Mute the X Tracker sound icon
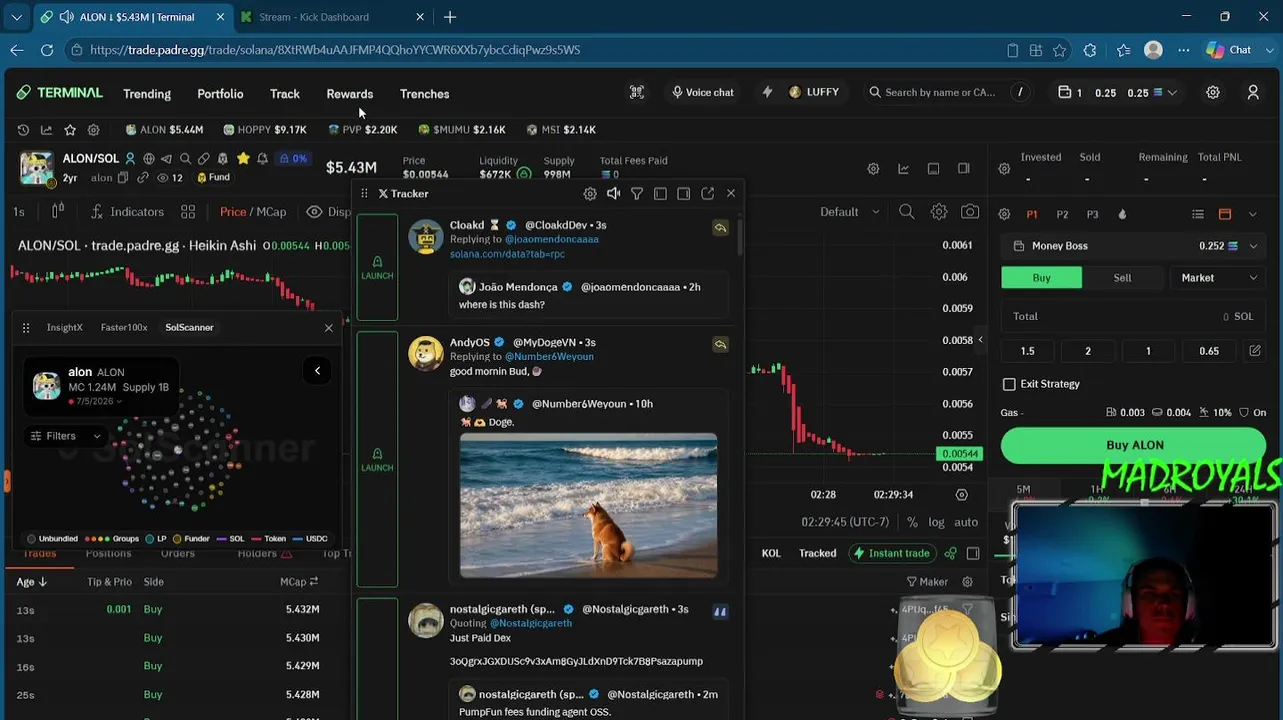The image size is (1283, 720). pyautogui.click(x=613, y=194)
